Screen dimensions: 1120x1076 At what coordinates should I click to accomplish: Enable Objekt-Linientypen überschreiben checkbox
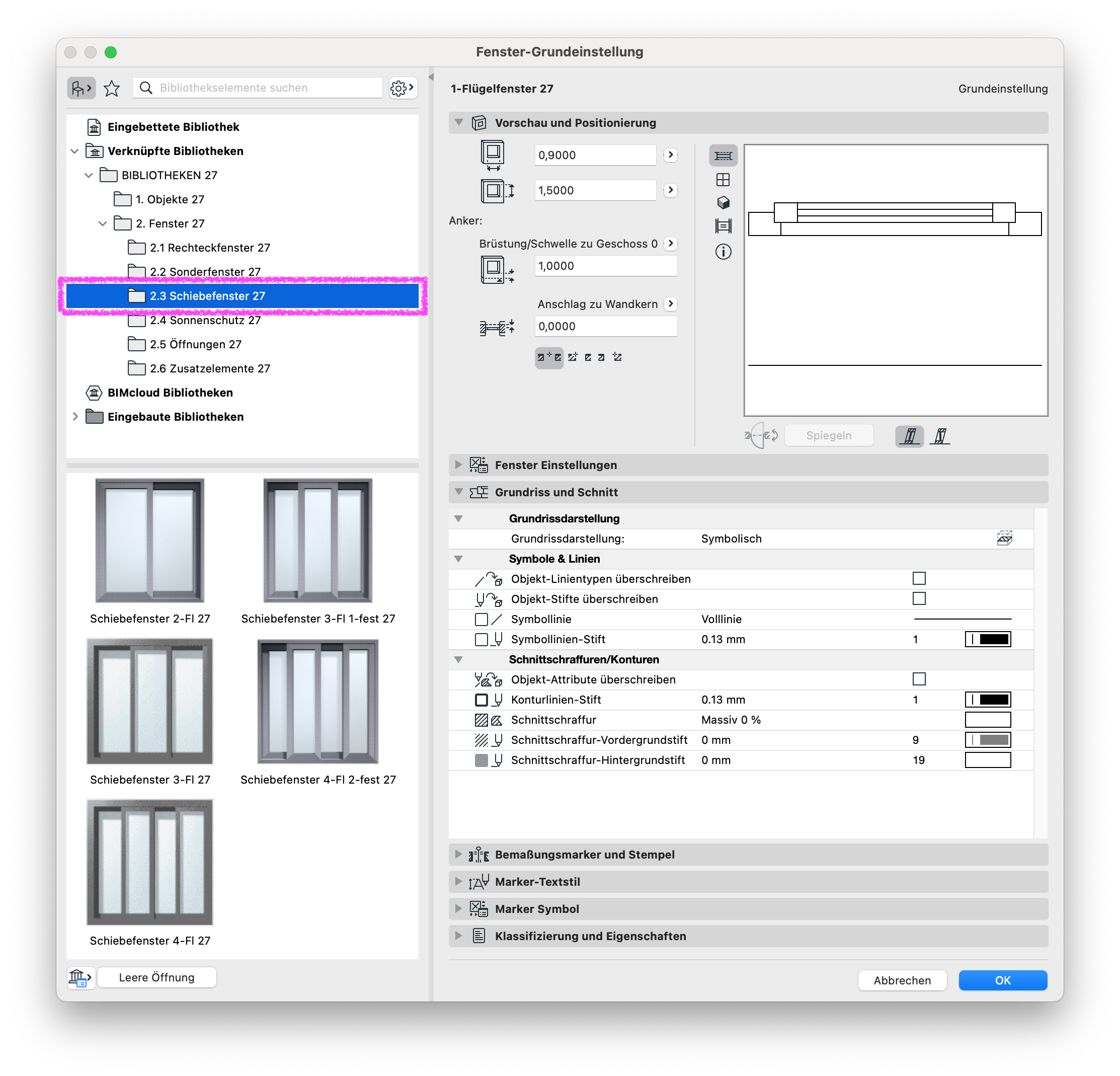919,579
